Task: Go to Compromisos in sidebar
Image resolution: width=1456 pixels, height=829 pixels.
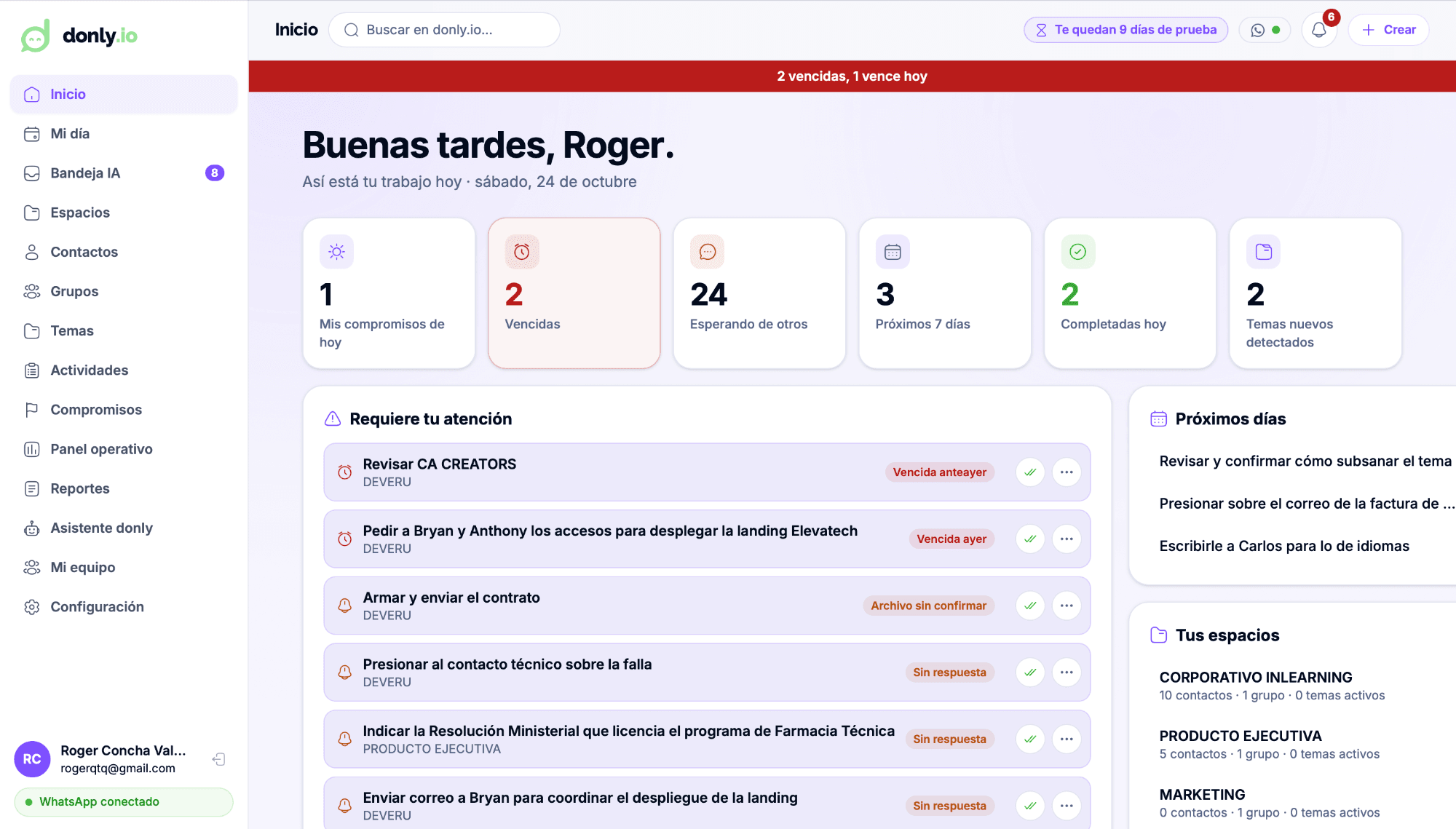Action: [x=124, y=410]
